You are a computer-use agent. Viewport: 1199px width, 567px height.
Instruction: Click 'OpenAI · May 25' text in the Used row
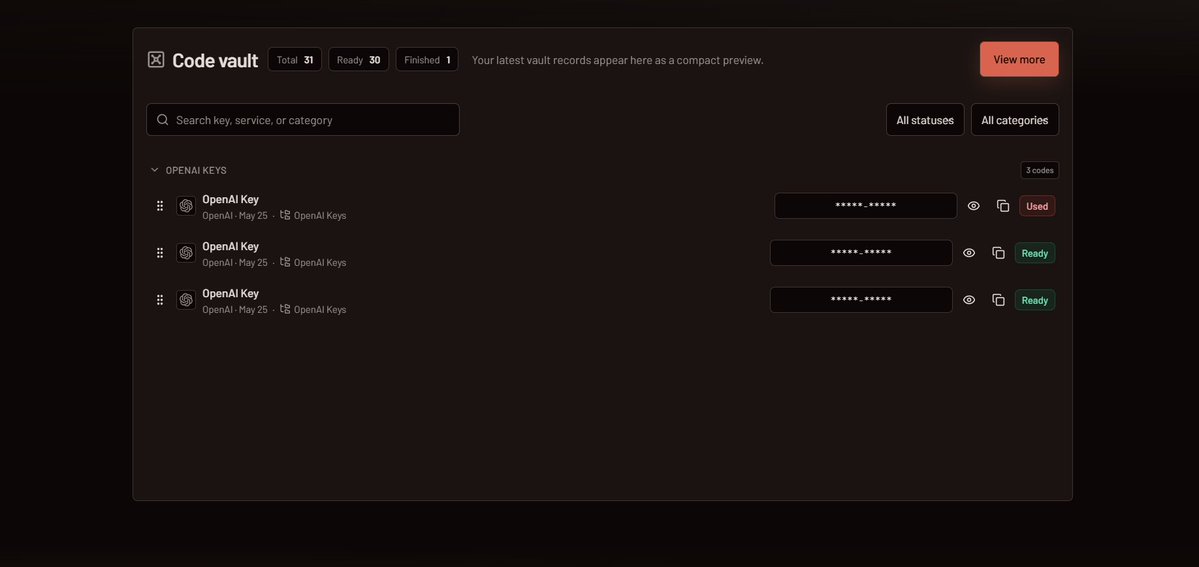pos(235,216)
